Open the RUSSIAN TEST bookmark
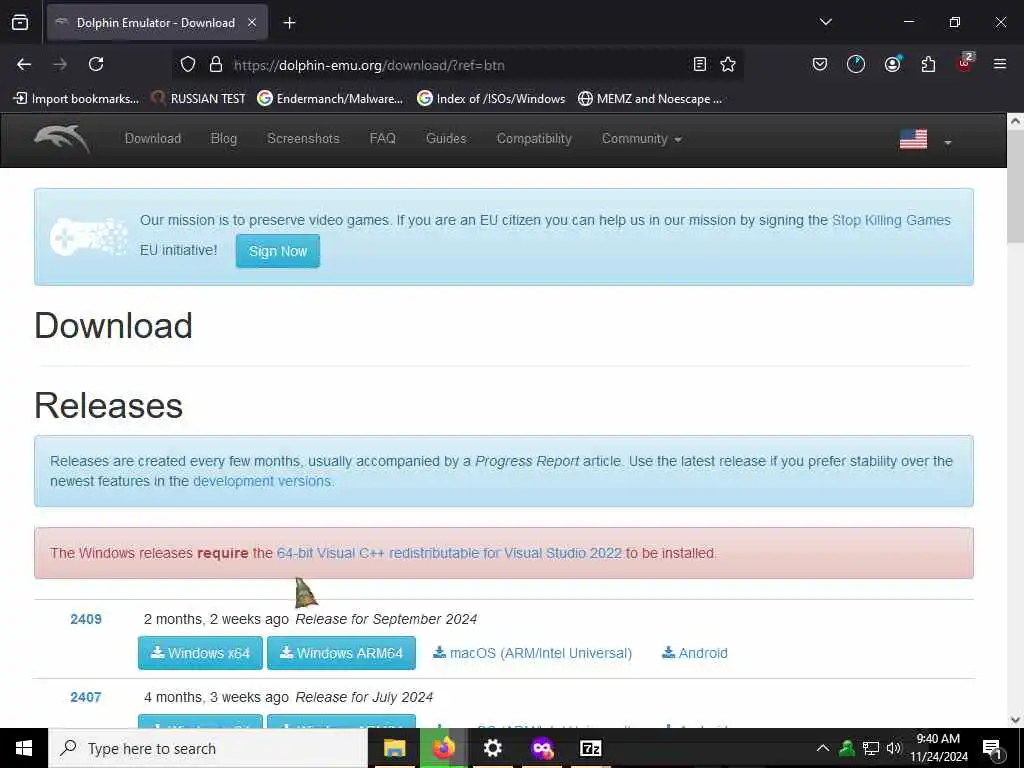 click(198, 99)
